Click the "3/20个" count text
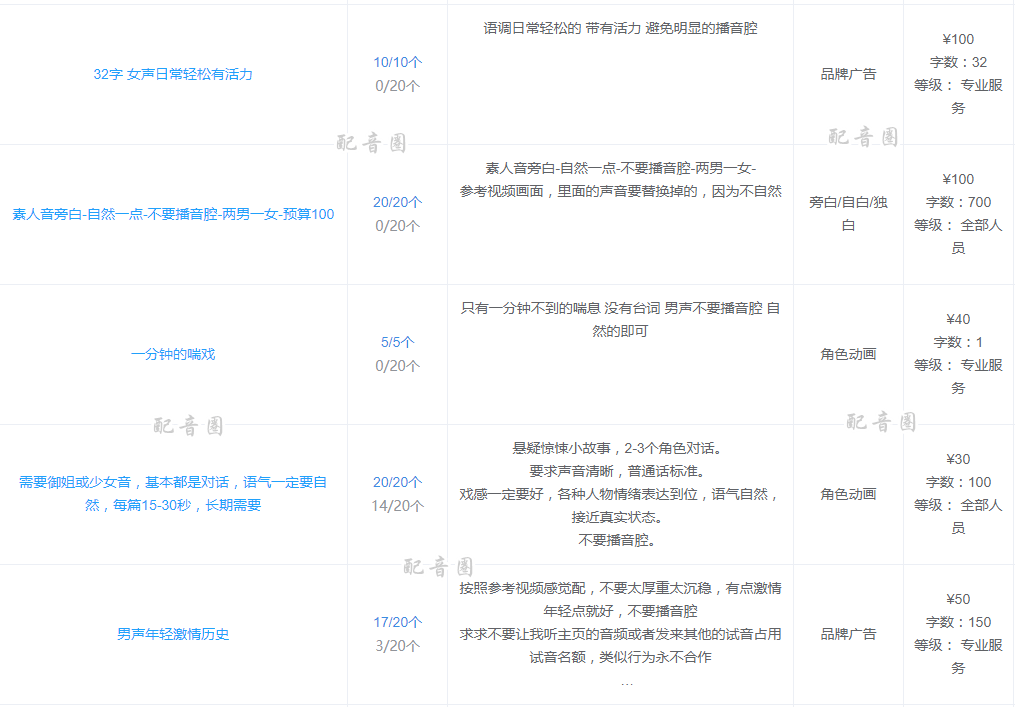1015x707 pixels. click(397, 646)
